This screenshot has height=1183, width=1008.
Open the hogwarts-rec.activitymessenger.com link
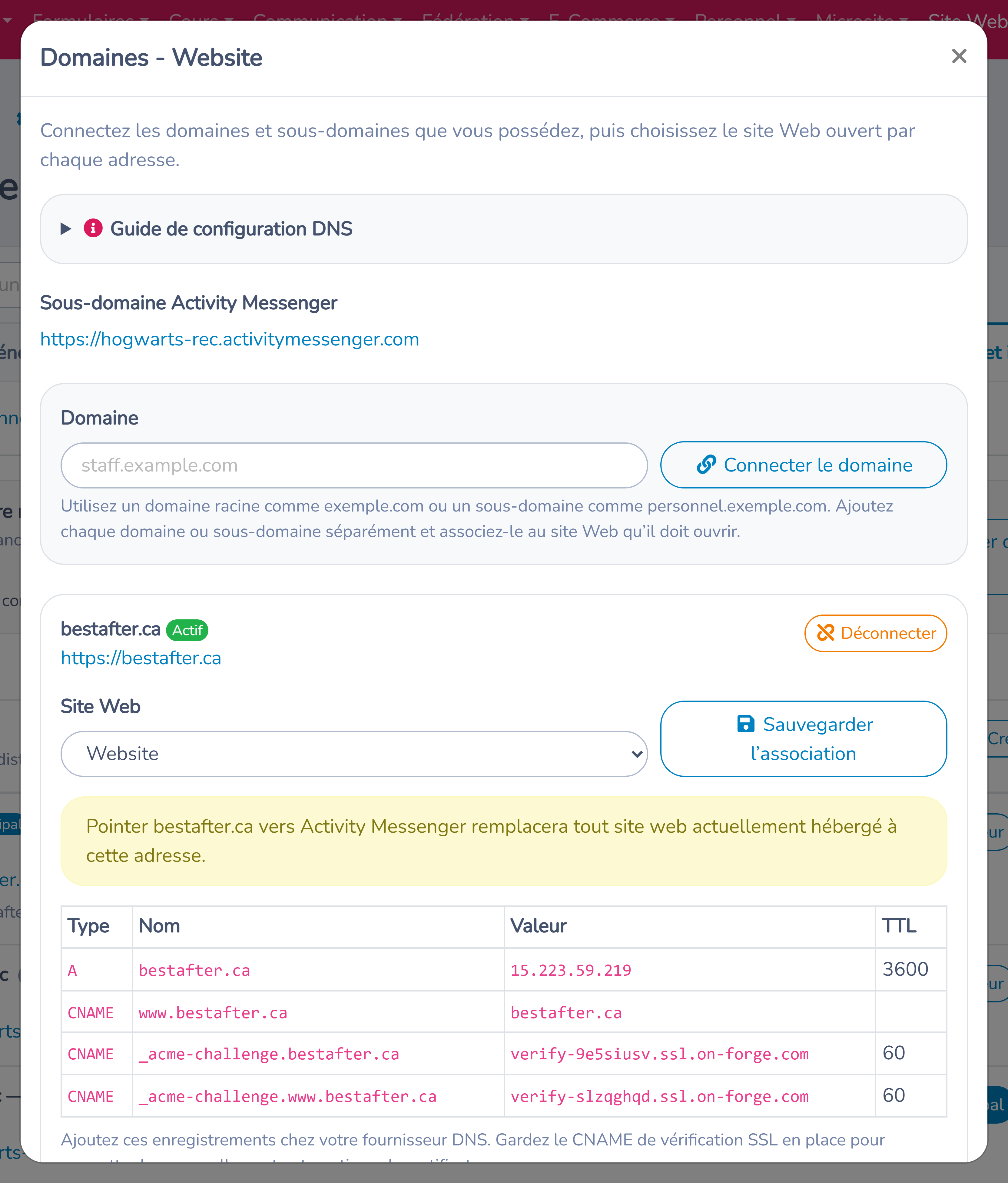tap(230, 339)
